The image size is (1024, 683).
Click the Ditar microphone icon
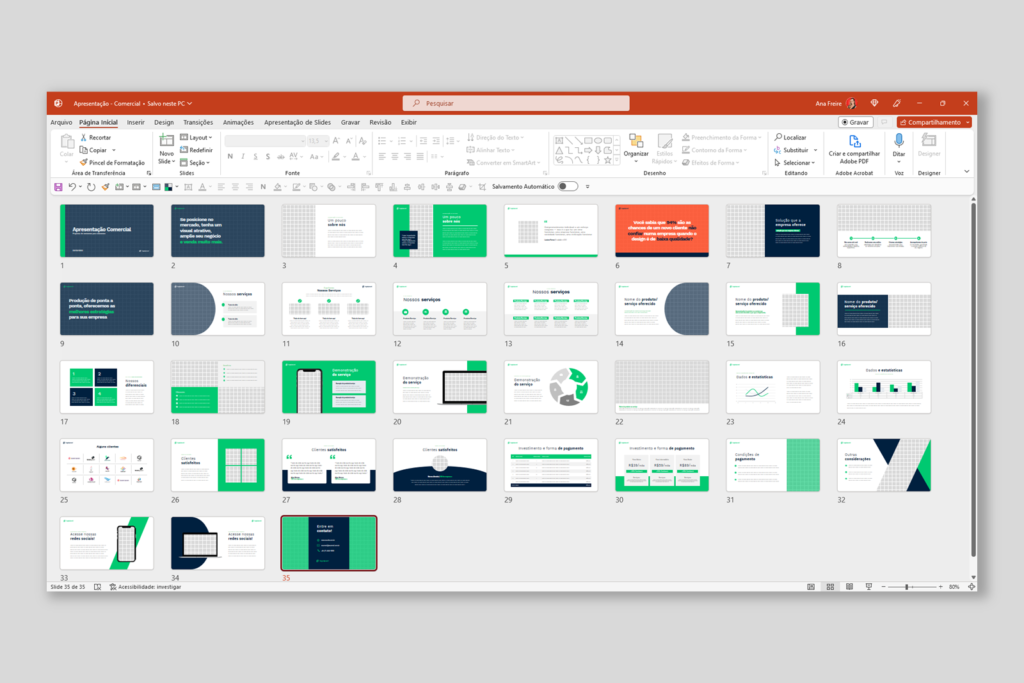click(898, 141)
